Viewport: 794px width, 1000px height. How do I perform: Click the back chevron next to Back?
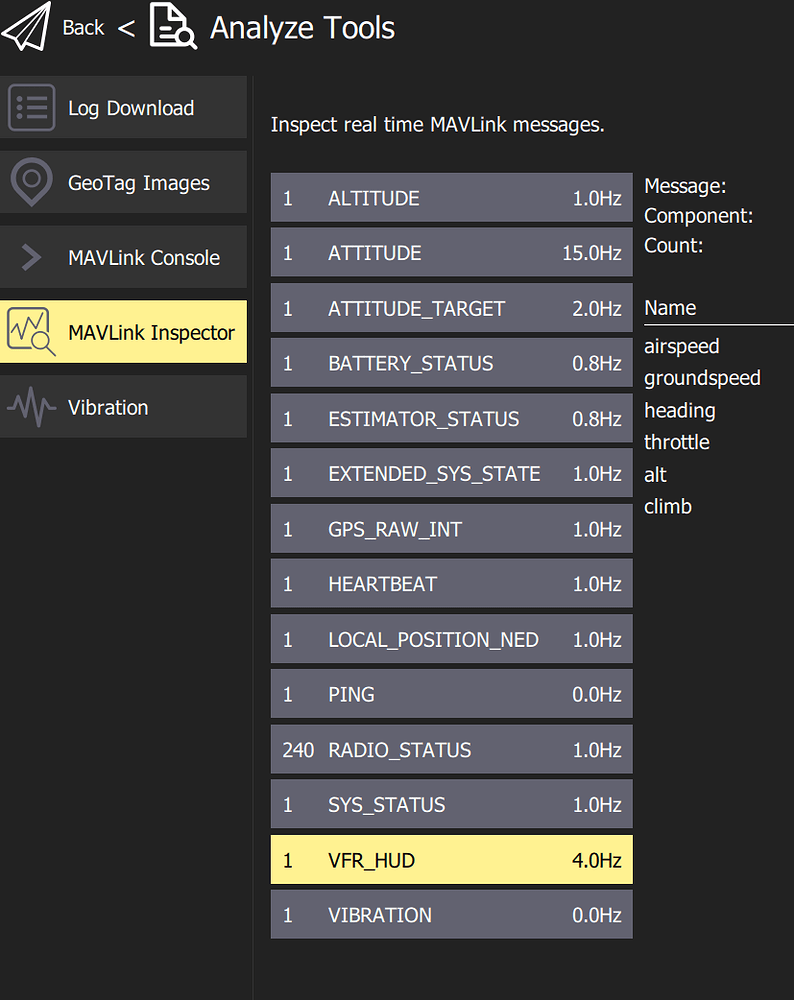(126, 28)
